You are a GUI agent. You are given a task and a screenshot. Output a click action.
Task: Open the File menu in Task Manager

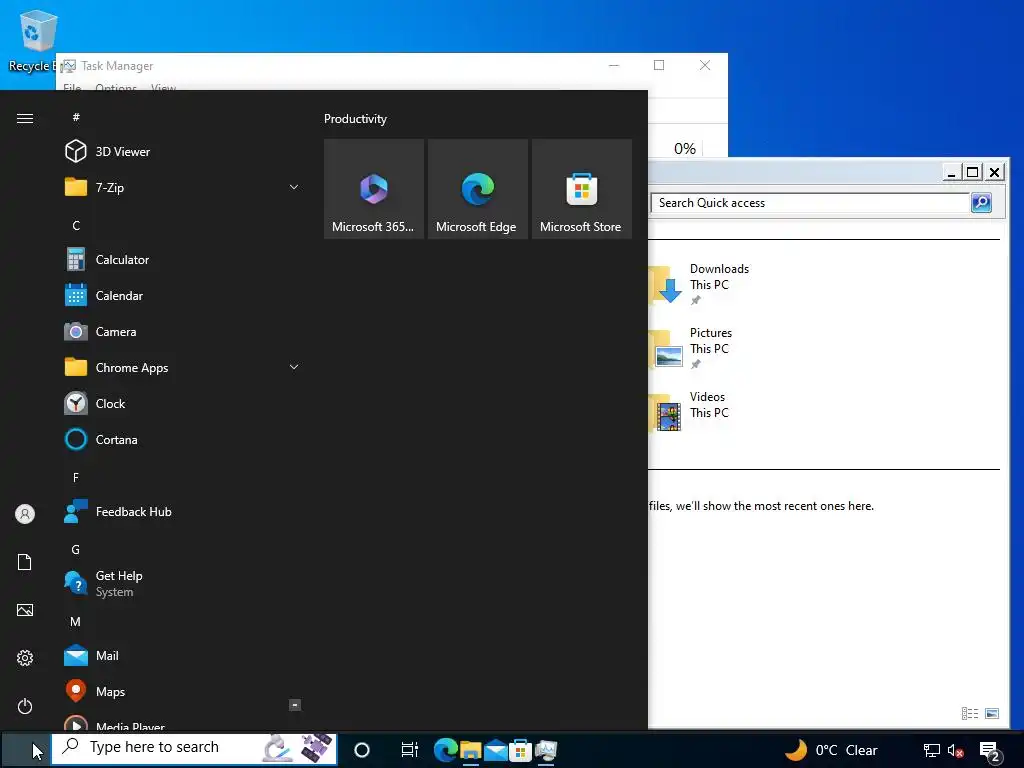pyautogui.click(x=72, y=87)
